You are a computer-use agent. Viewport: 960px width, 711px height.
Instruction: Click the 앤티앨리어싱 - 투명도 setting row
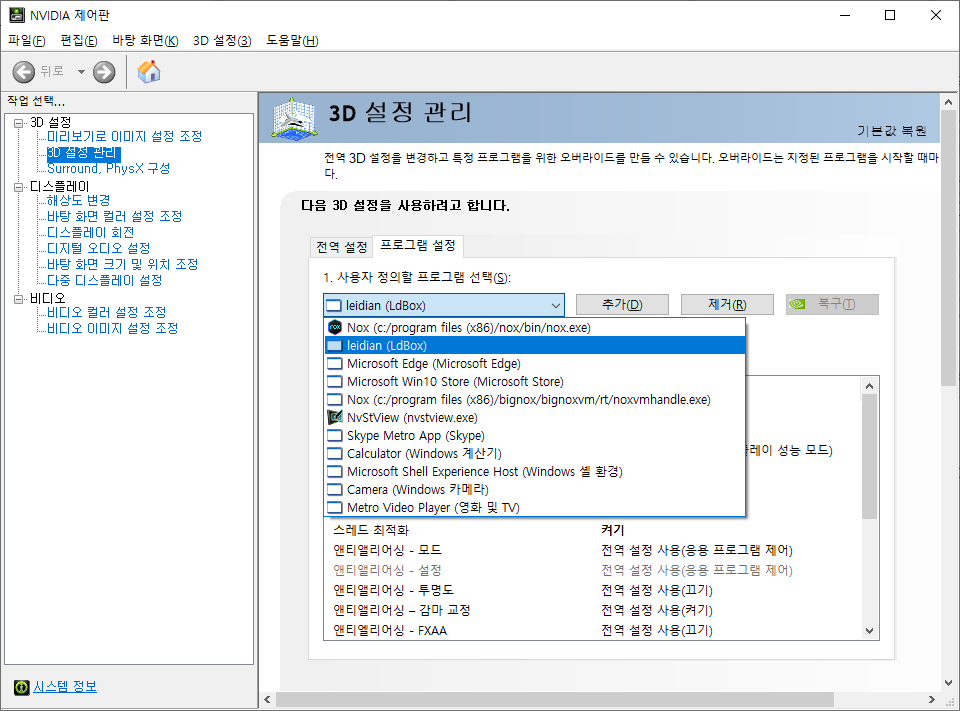[592, 590]
